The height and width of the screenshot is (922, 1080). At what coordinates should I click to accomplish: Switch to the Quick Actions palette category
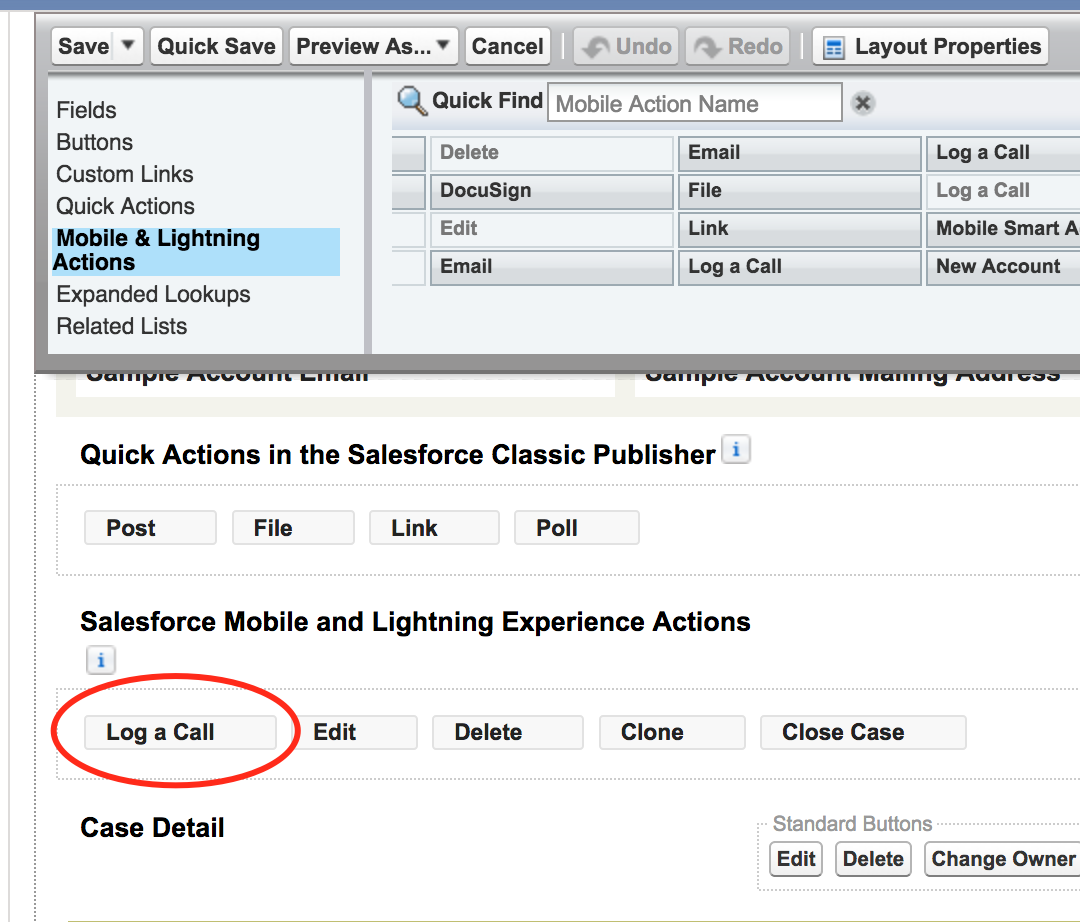(x=125, y=206)
